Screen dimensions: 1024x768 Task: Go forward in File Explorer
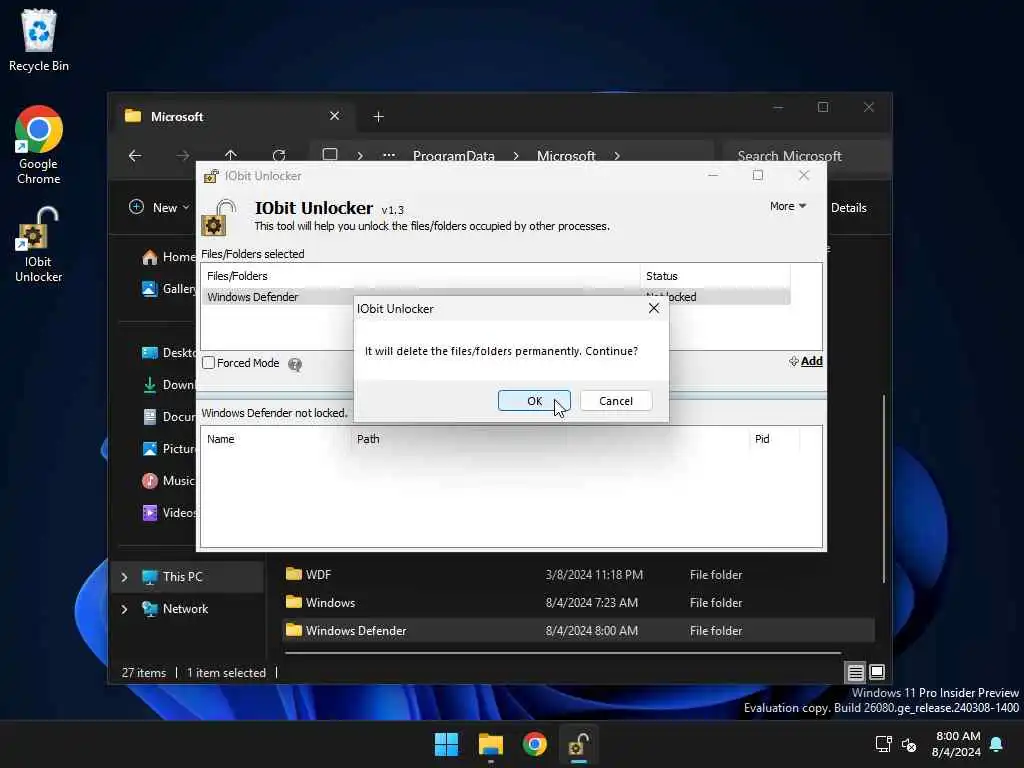tap(183, 155)
